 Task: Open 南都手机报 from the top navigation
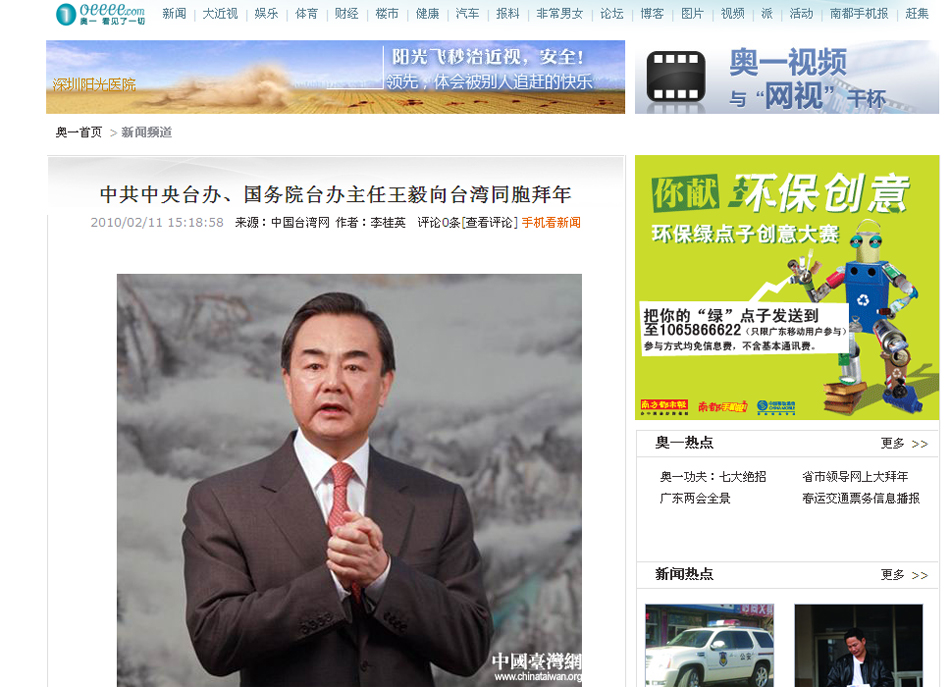click(x=858, y=14)
